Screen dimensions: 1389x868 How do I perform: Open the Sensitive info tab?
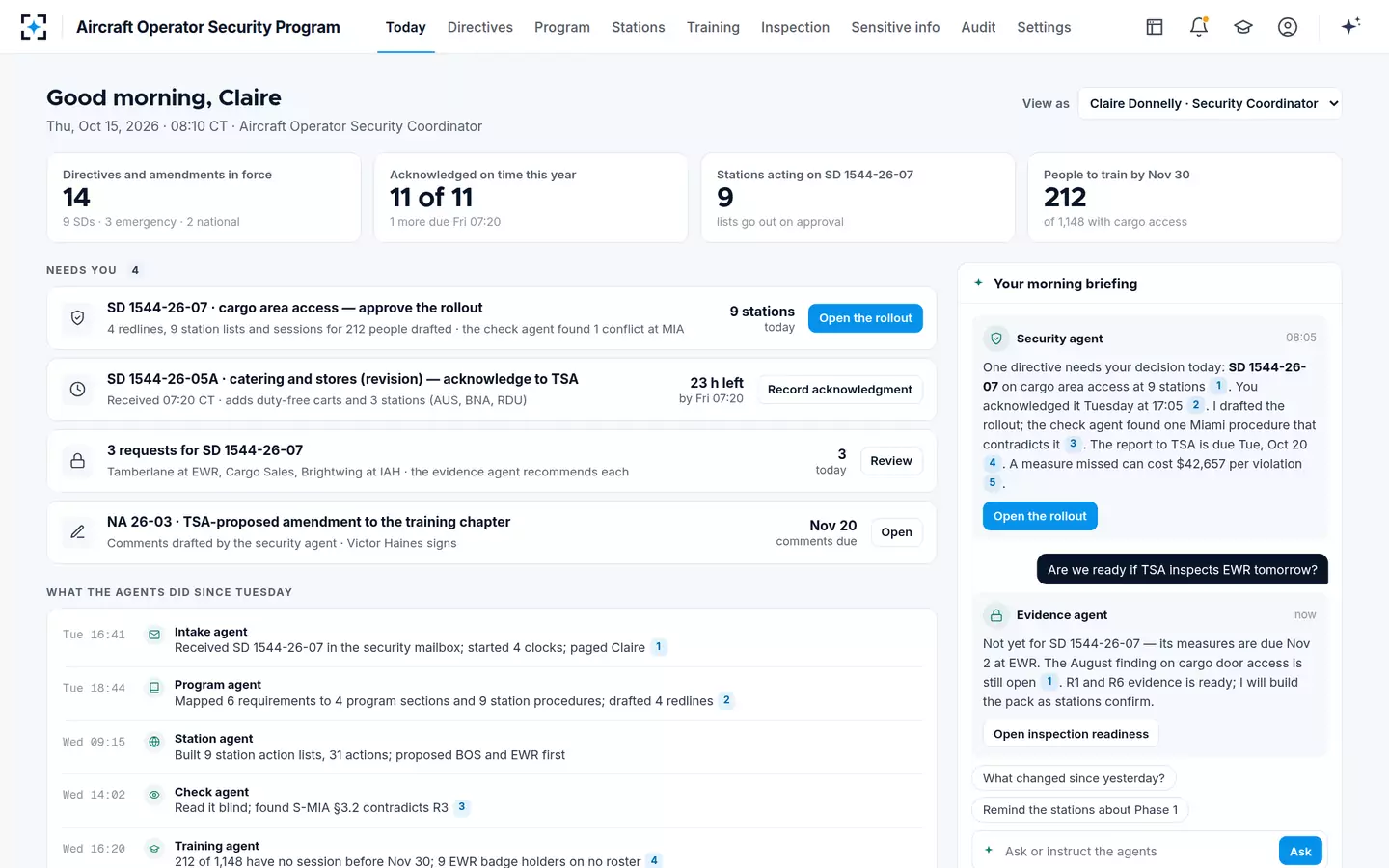coord(895,27)
